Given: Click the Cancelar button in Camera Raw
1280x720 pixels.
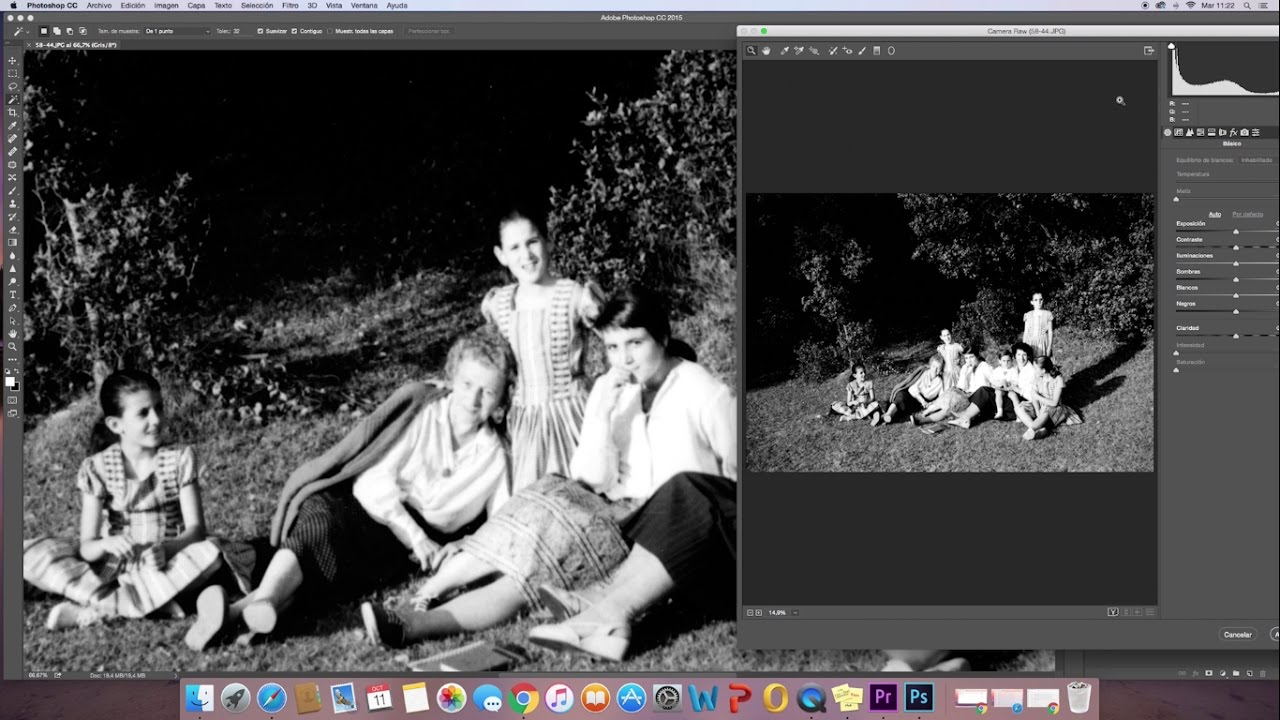Looking at the screenshot, I should click(x=1238, y=634).
